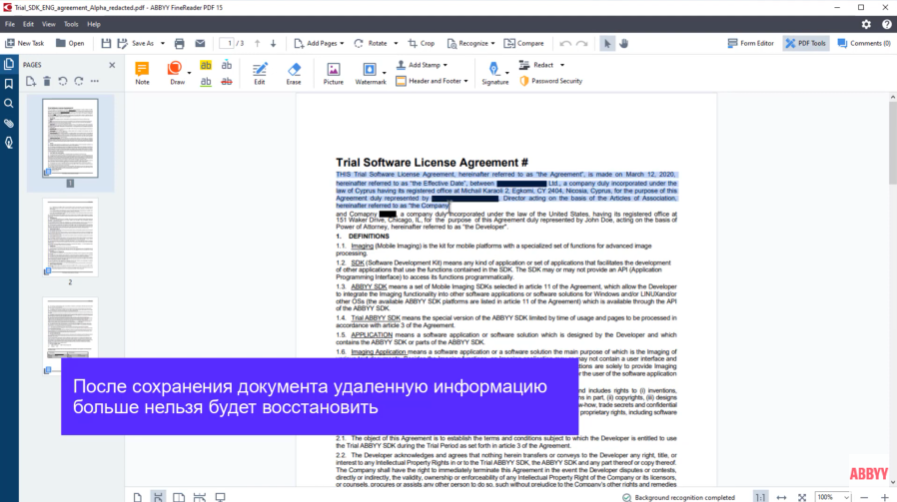The width and height of the screenshot is (897, 502).
Task: Click the Compare button
Action: (x=523, y=43)
